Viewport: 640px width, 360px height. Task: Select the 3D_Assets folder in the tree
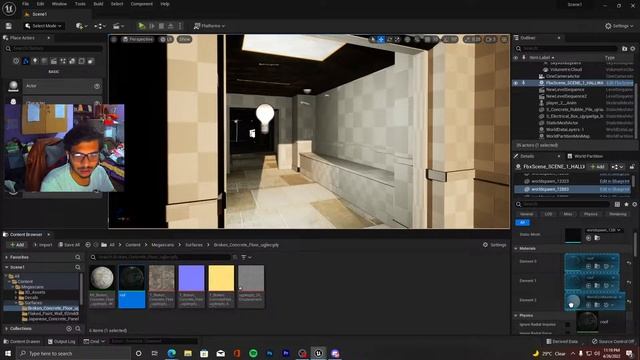pyautogui.click(x=35, y=292)
